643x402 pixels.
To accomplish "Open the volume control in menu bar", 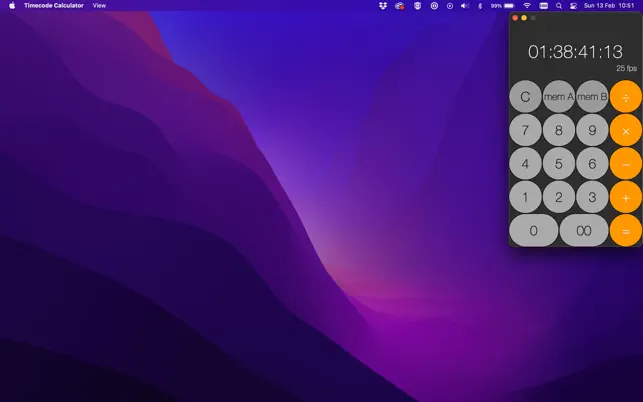I will click(x=465, y=5).
